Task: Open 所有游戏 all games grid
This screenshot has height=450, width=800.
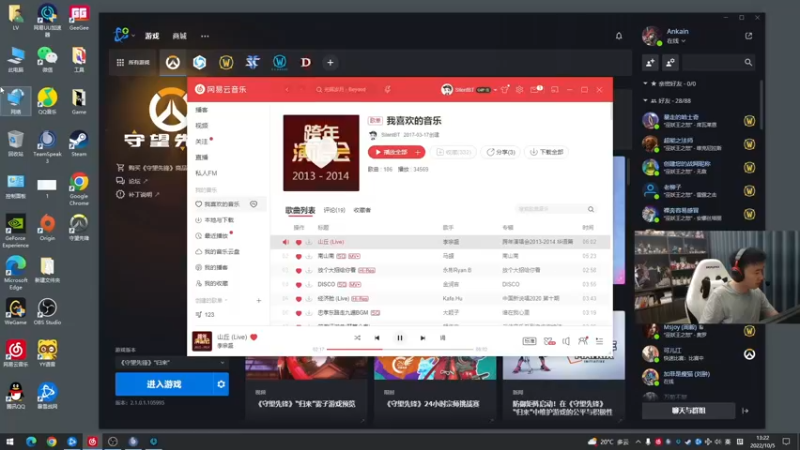Action: [133, 62]
